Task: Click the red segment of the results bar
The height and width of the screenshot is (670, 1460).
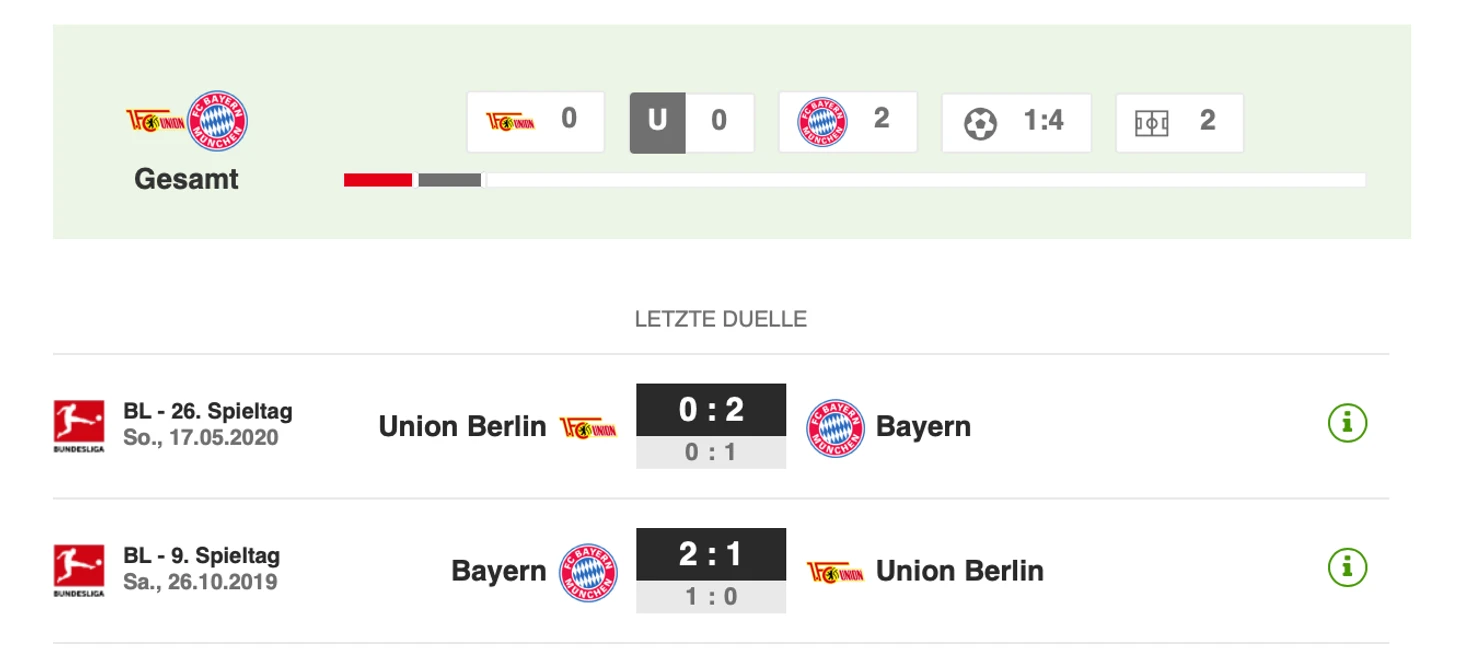Action: click(378, 180)
